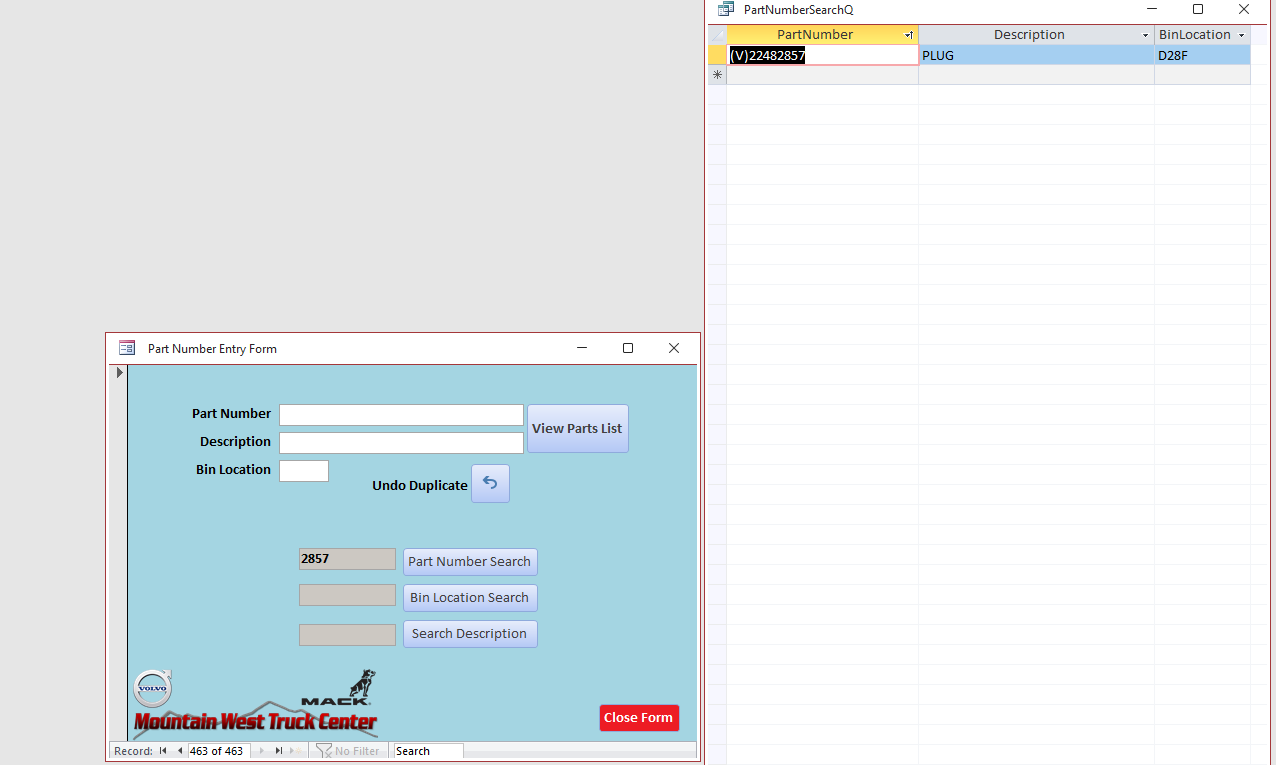Viewport: 1276px width, 765px height.
Task: Click the datasheet icon in PartNumberSearchQ title bar
Action: 725,9
